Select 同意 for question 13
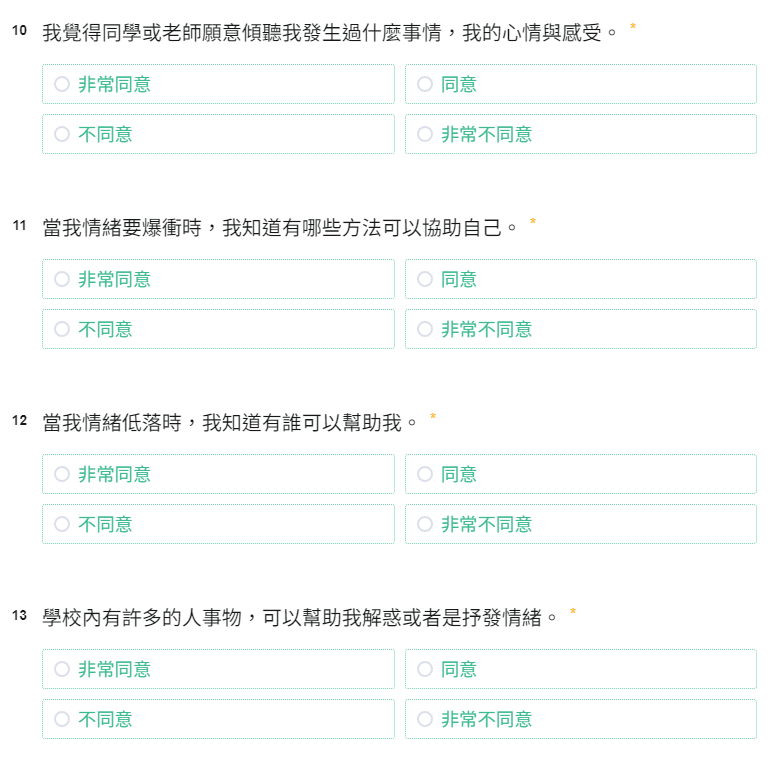 [x=581, y=669]
